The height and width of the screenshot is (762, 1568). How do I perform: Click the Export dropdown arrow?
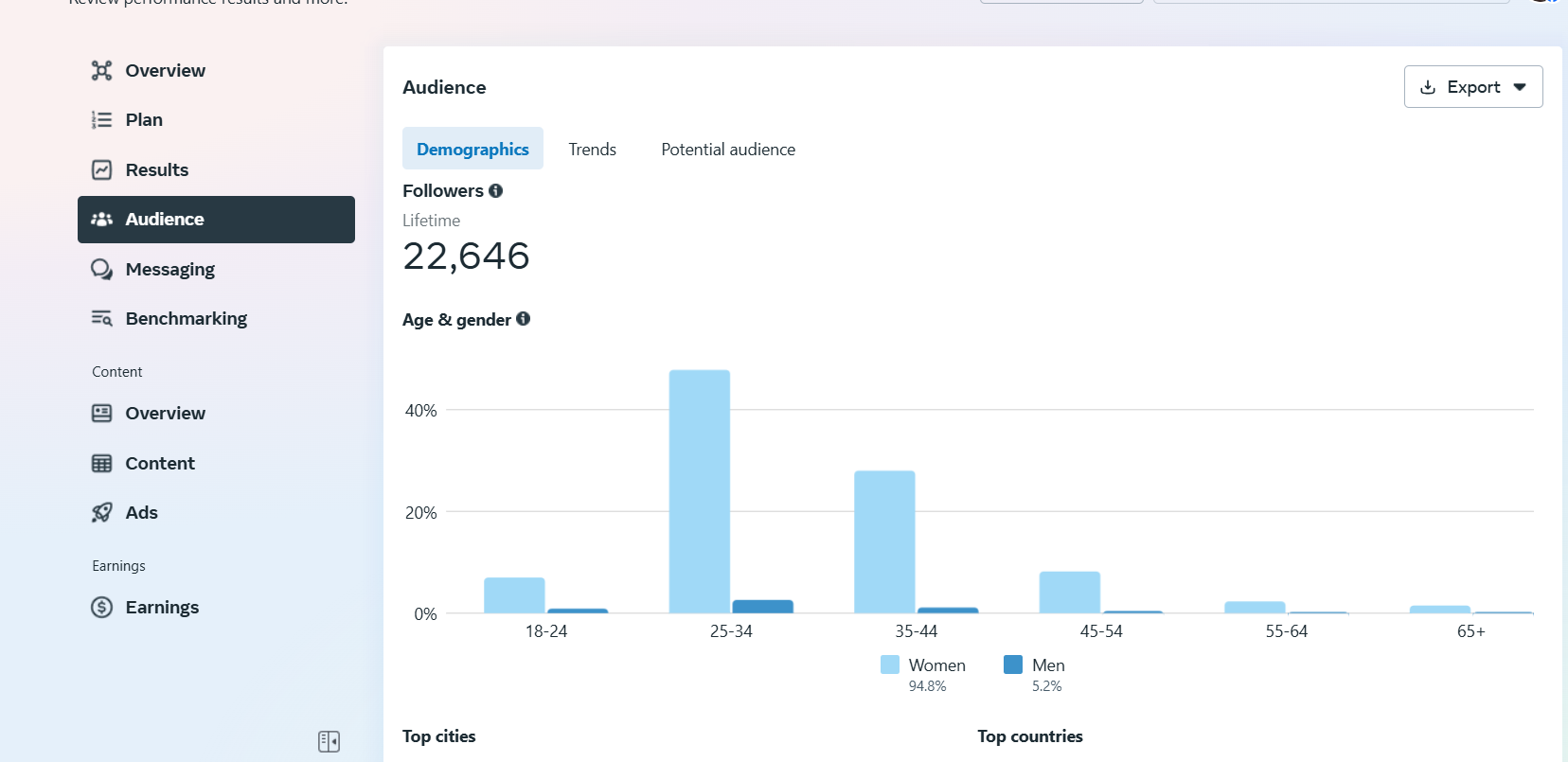point(1520,87)
